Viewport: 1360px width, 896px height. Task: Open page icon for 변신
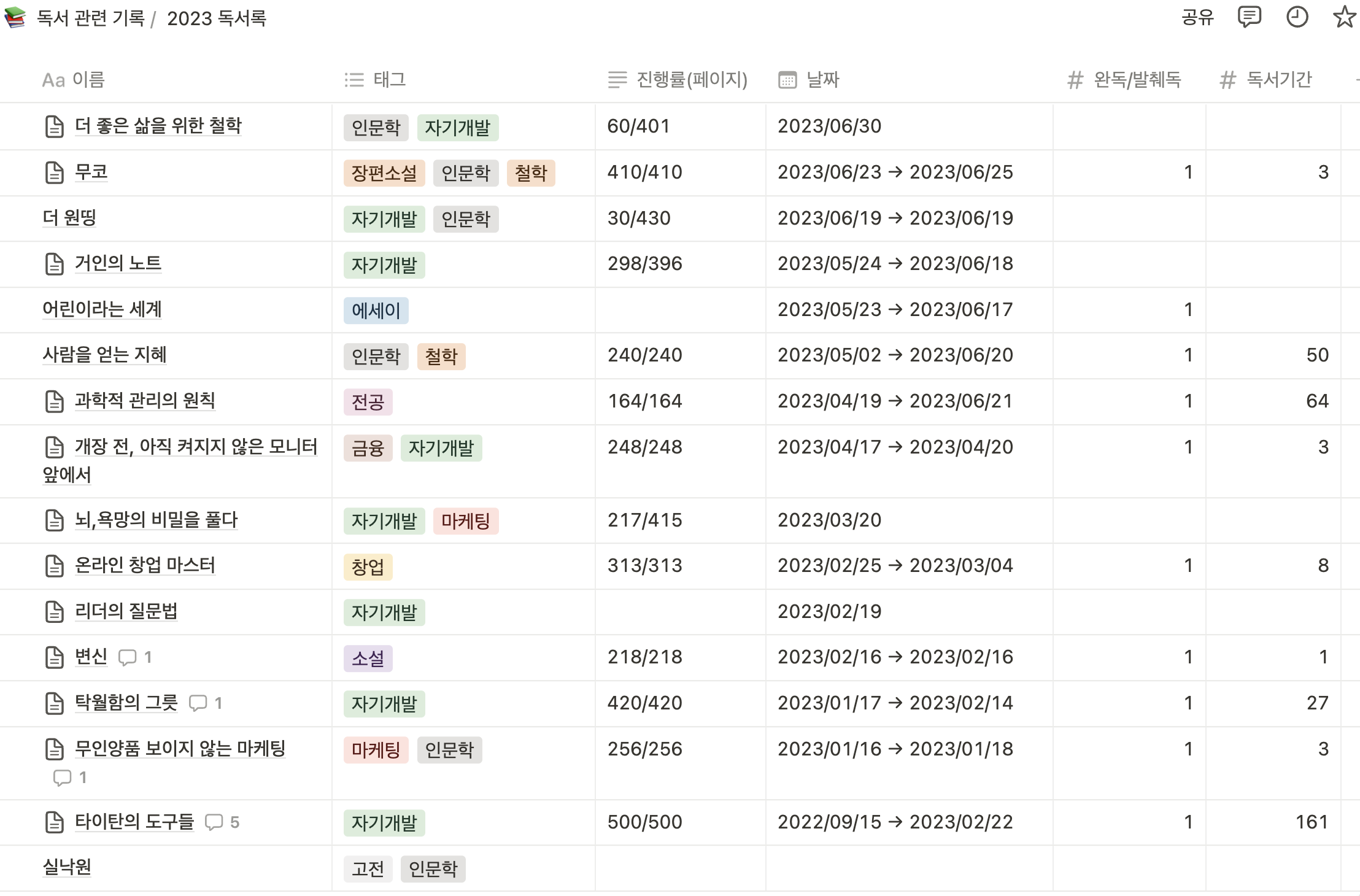55,657
